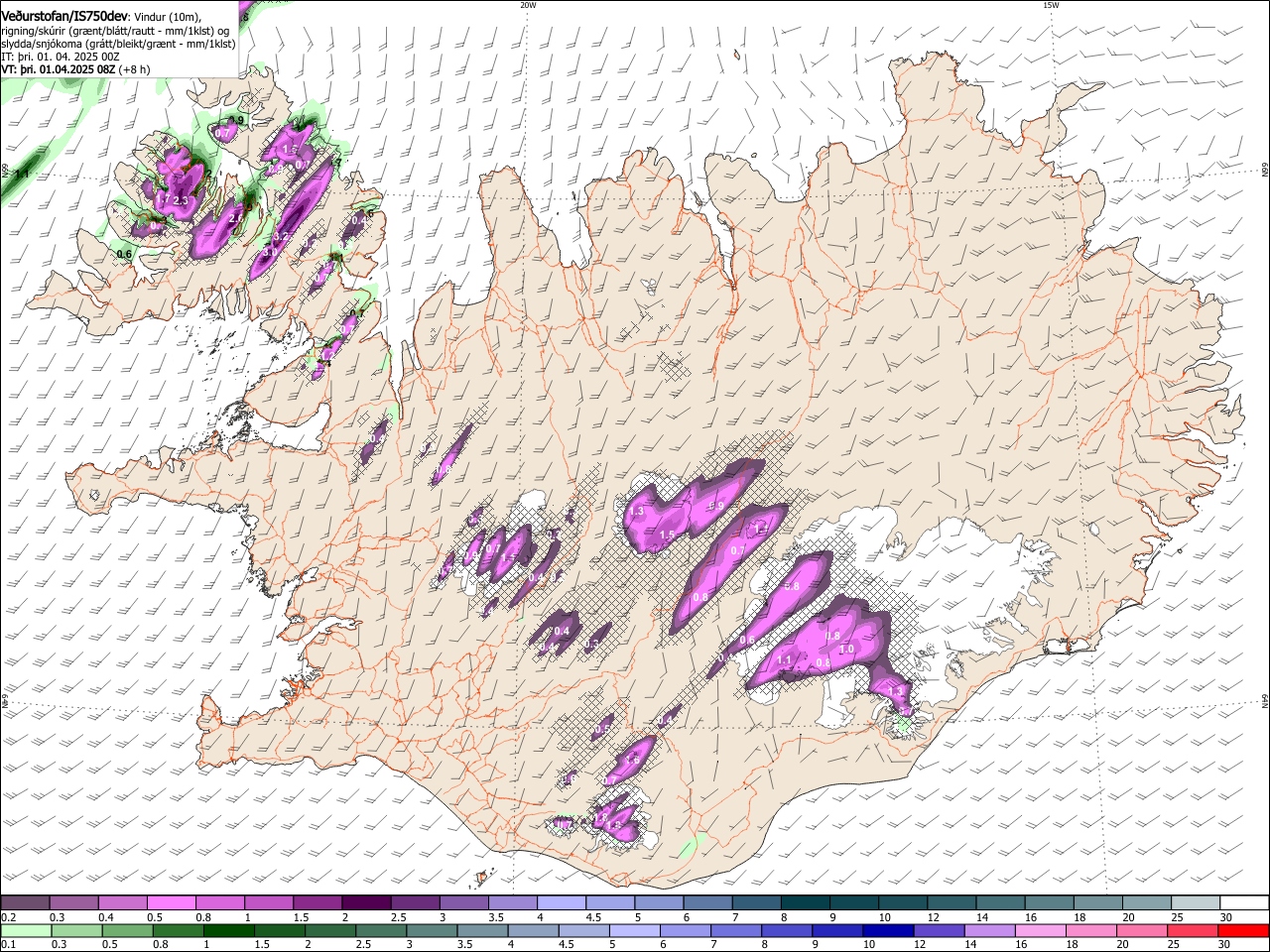Select the dark mauve 0.2 swatch in upper legend
Screen dimensions: 1270x952
pyautogui.click(x=25, y=903)
